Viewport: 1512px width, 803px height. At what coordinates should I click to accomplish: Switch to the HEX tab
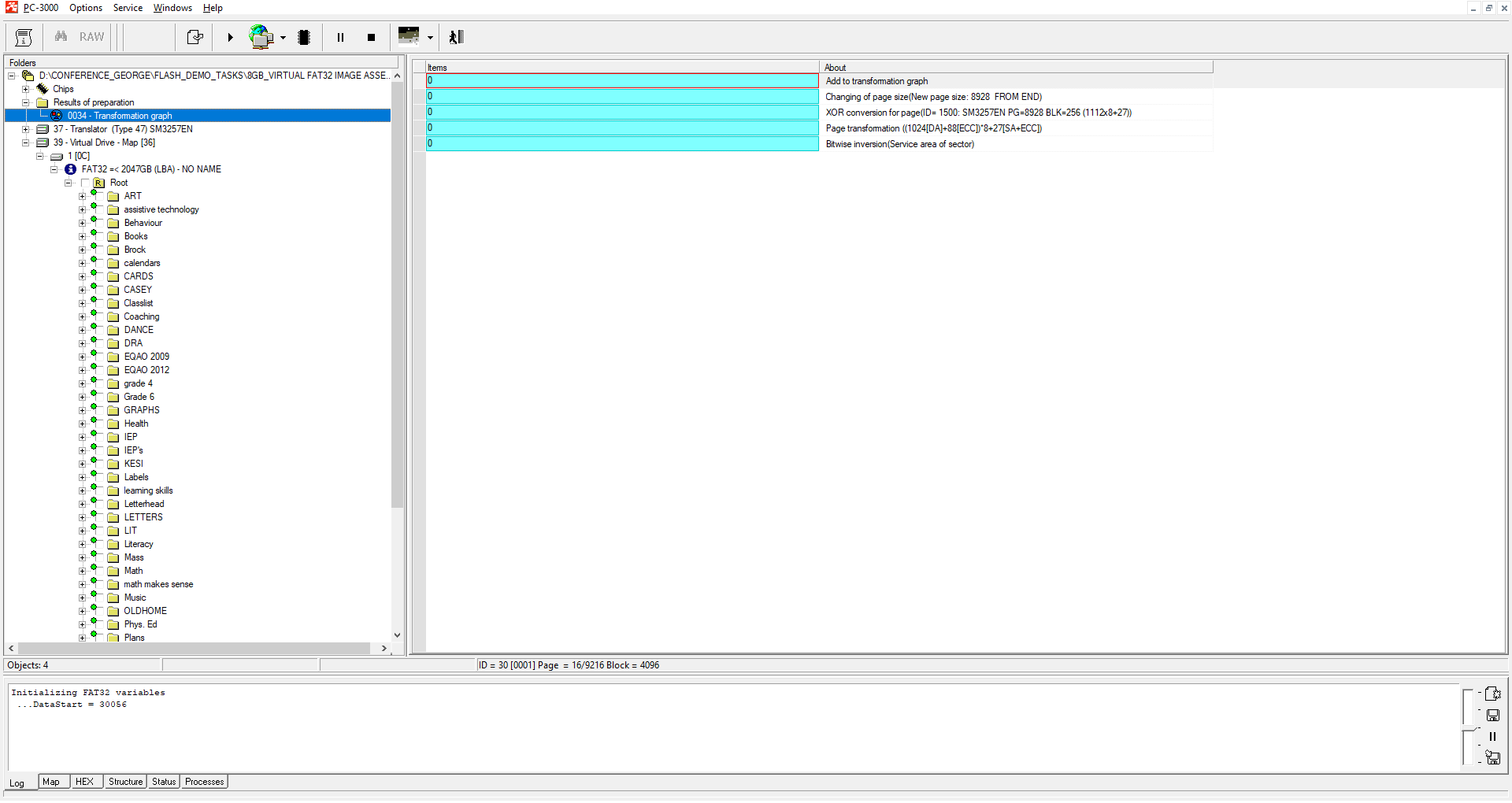(x=84, y=782)
